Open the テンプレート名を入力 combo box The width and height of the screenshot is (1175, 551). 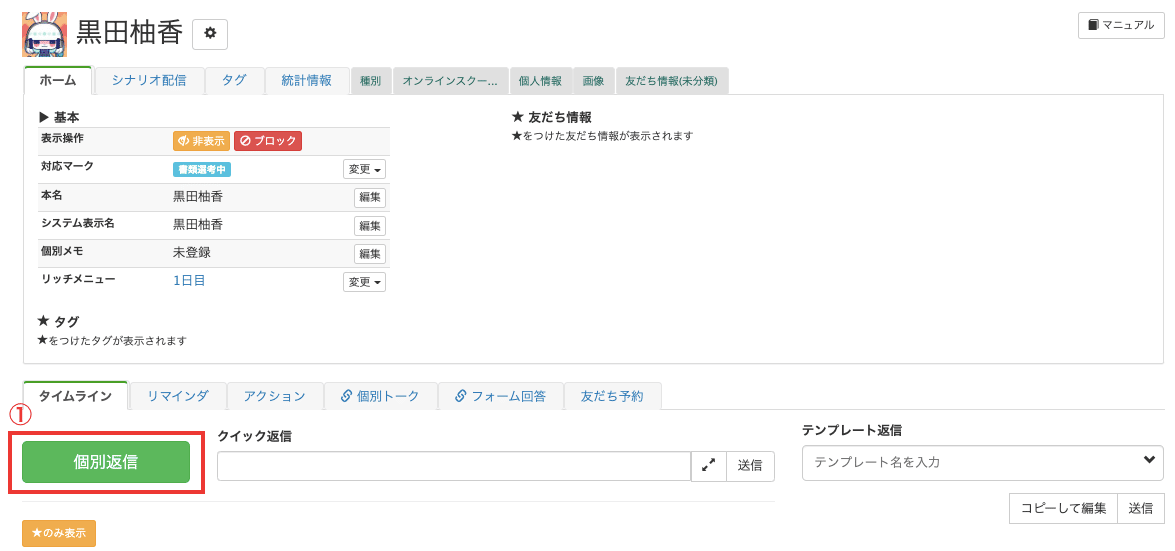tap(983, 462)
